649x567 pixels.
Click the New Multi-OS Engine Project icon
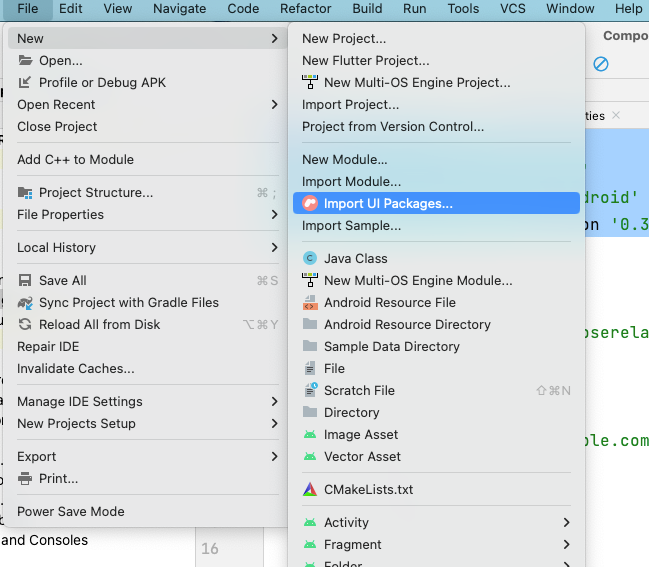coord(310,82)
